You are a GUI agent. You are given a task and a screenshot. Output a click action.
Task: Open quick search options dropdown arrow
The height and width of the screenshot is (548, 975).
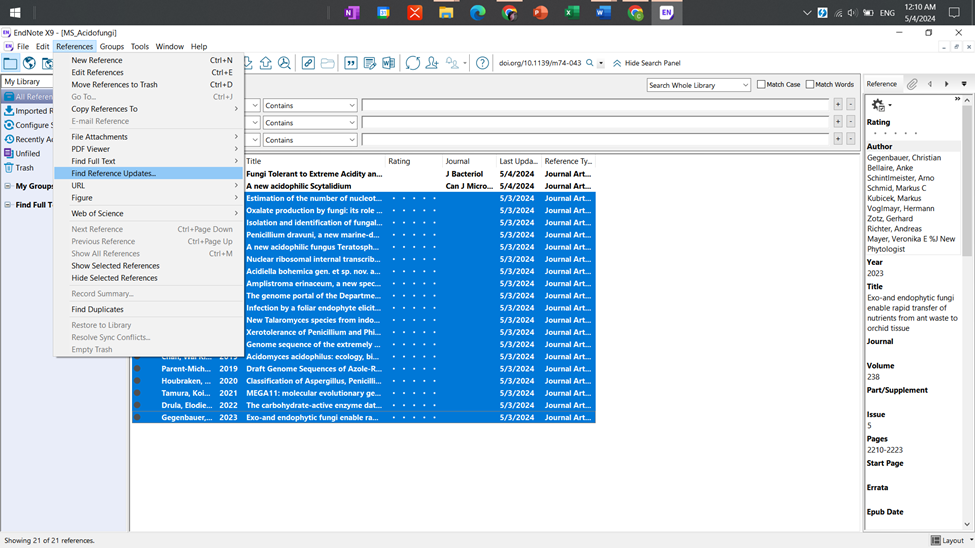click(601, 63)
